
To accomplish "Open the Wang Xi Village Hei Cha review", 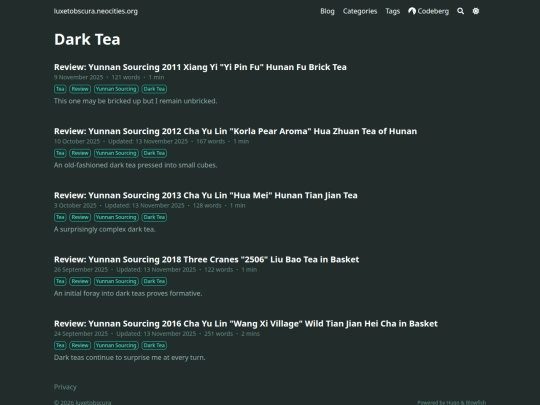I will (246, 323).
